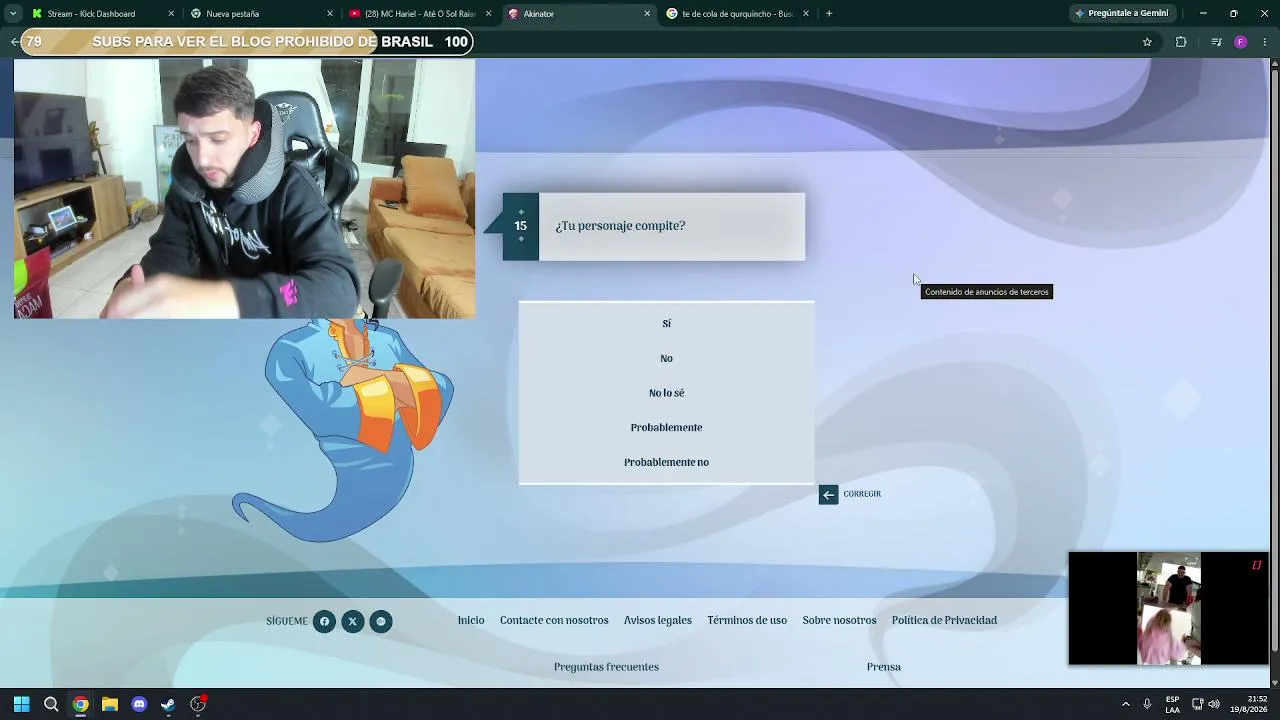Image resolution: width=1280 pixels, height=720 pixels.
Task: Open the OBS icon on the taskbar
Action: [198, 704]
